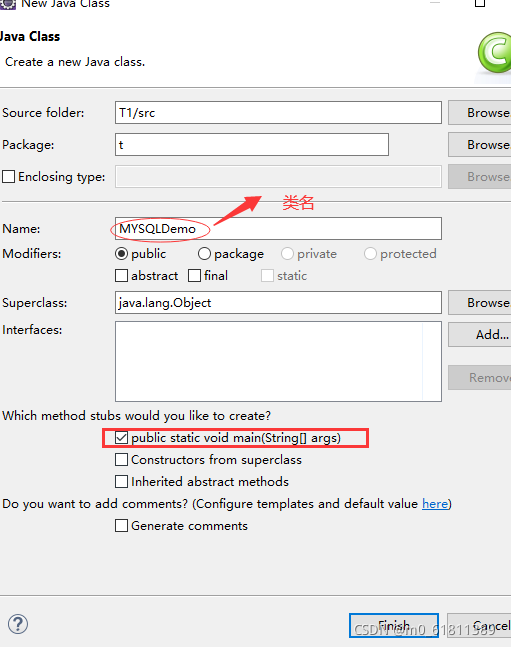Image resolution: width=511 pixels, height=647 pixels.
Task: Enable the Enclosing type checkbox
Action: tap(8, 177)
